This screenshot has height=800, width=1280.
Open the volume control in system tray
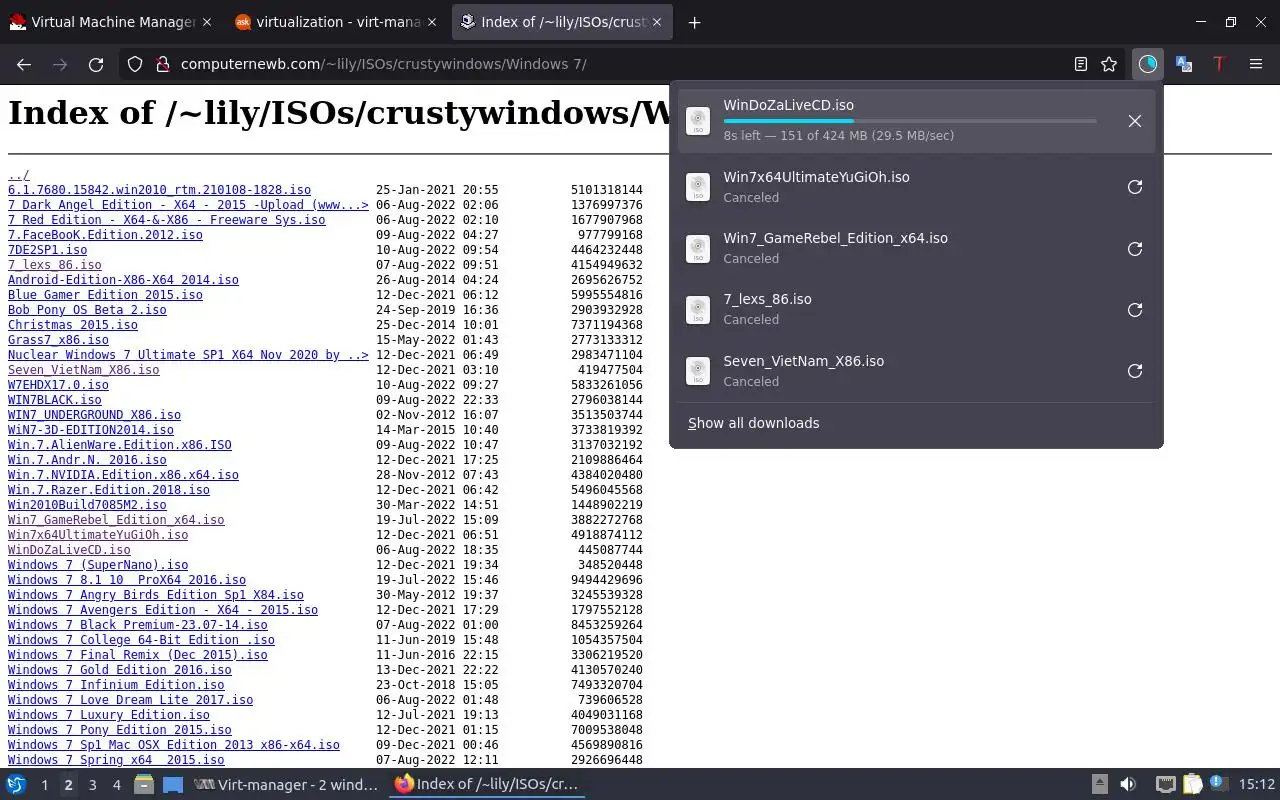(x=1127, y=785)
